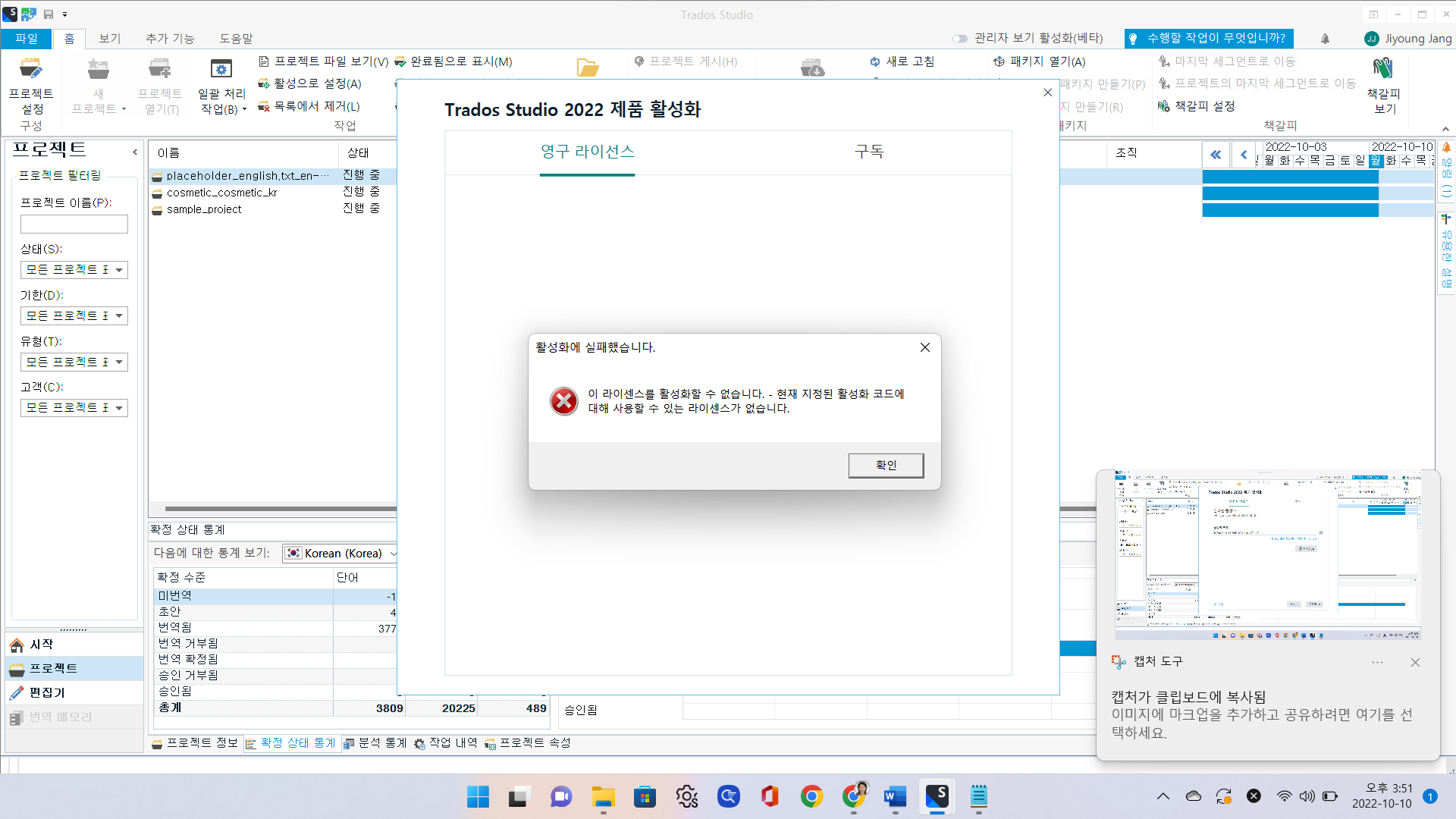
Task: Open Windows Settings from the taskbar
Action: [x=686, y=797]
